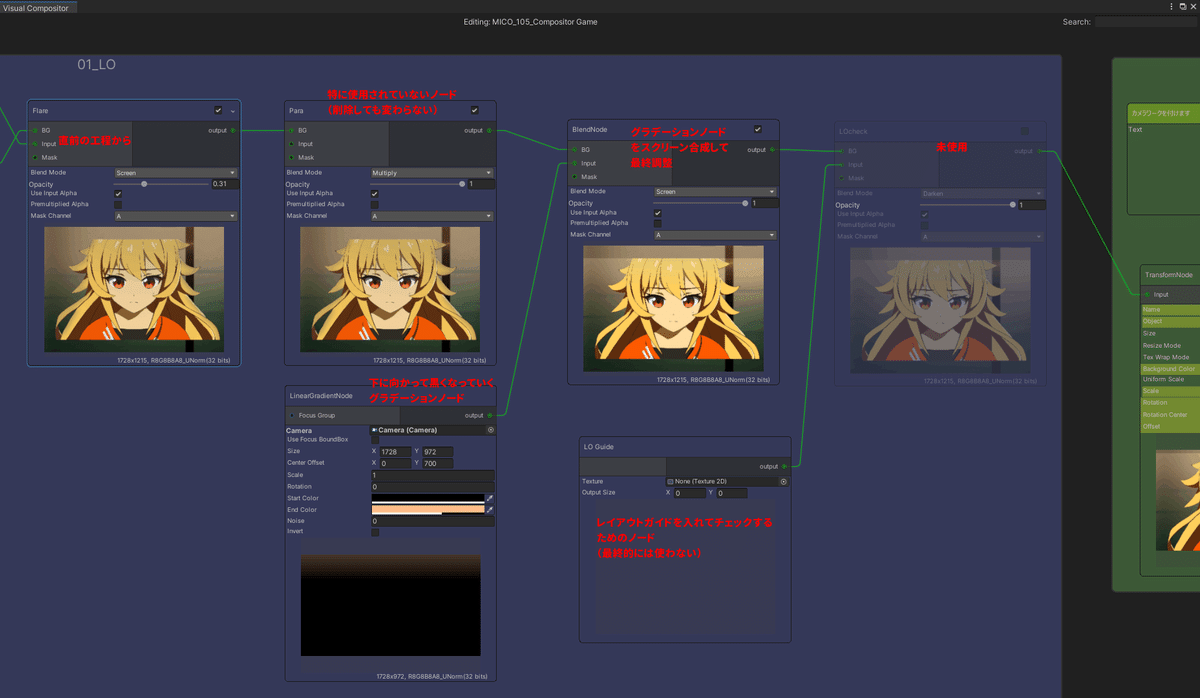Toggle Premultiplied Alpha in Flare node
The width and height of the screenshot is (1200, 698).
[x=119, y=204]
